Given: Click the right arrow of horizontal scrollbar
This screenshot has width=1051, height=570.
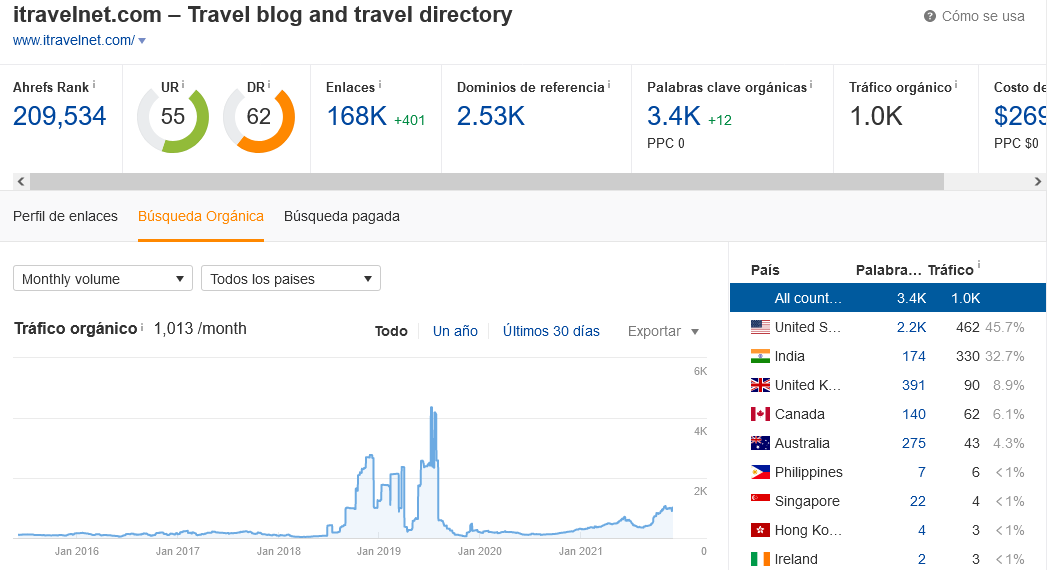Looking at the screenshot, I should 1038,181.
